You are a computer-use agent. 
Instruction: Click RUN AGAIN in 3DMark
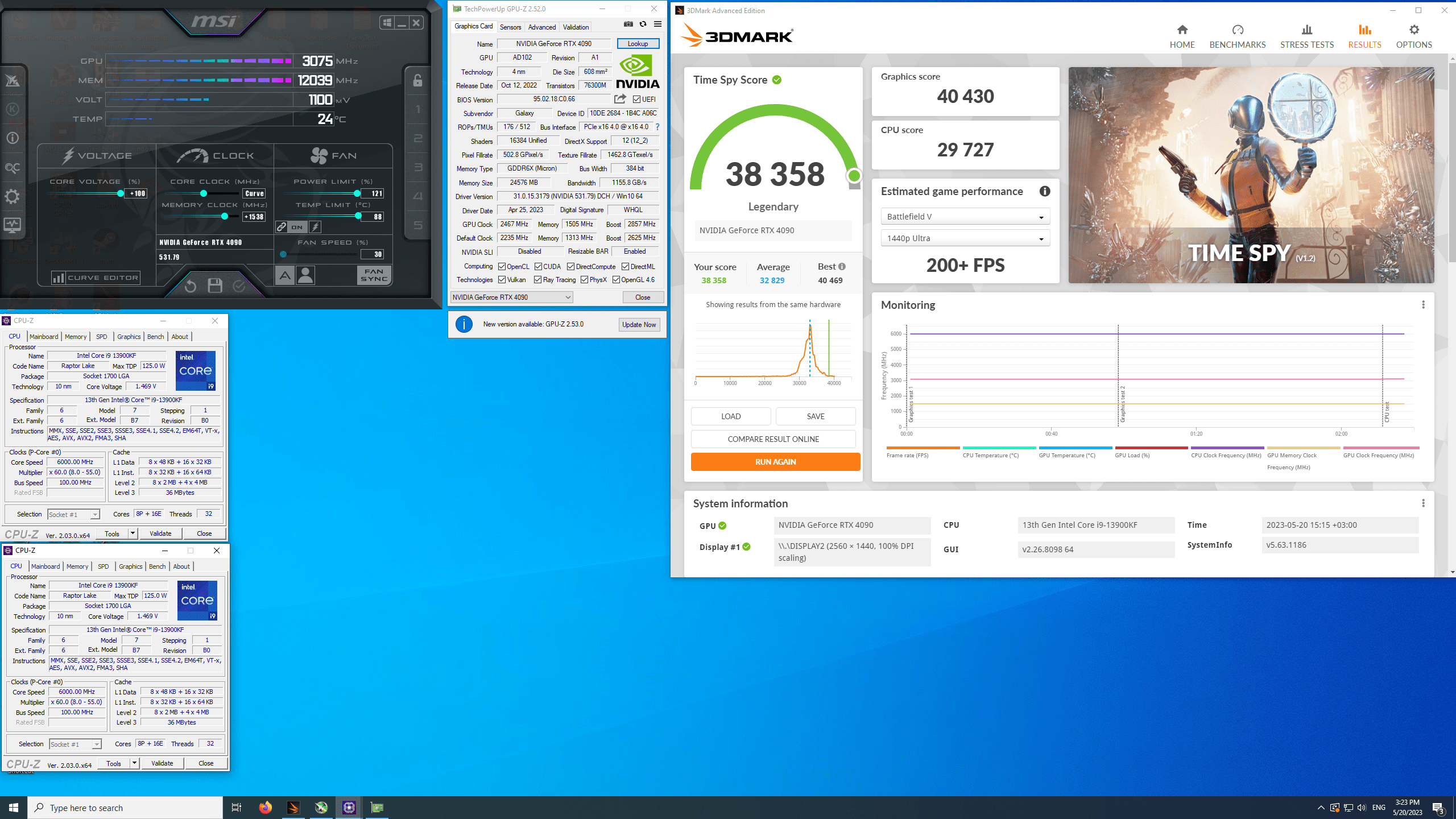click(x=775, y=462)
